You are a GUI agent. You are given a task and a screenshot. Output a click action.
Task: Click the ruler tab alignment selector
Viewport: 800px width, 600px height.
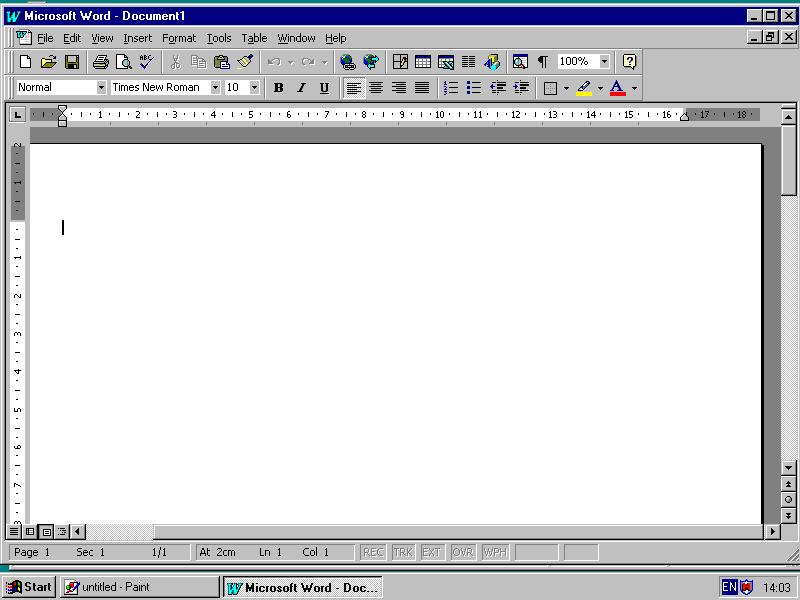pos(18,114)
